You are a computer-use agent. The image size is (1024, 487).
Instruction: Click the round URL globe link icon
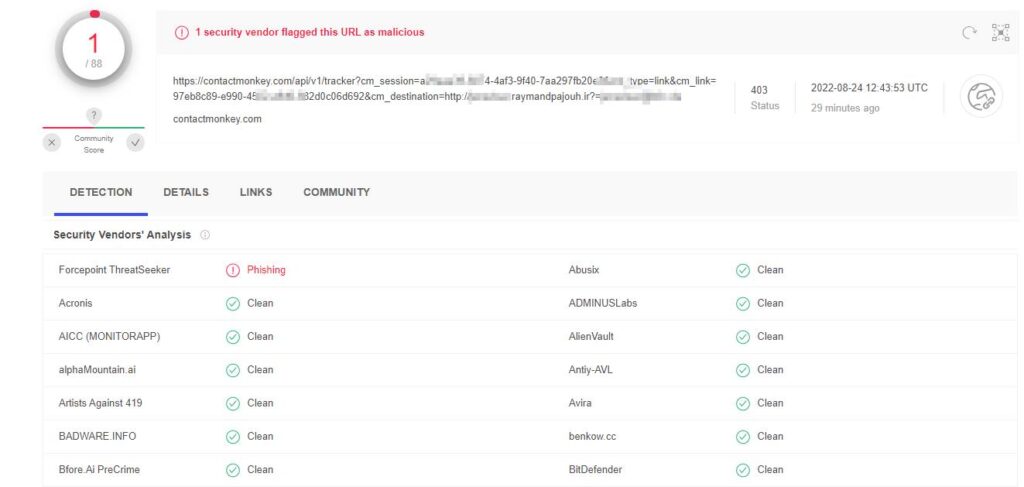click(981, 97)
